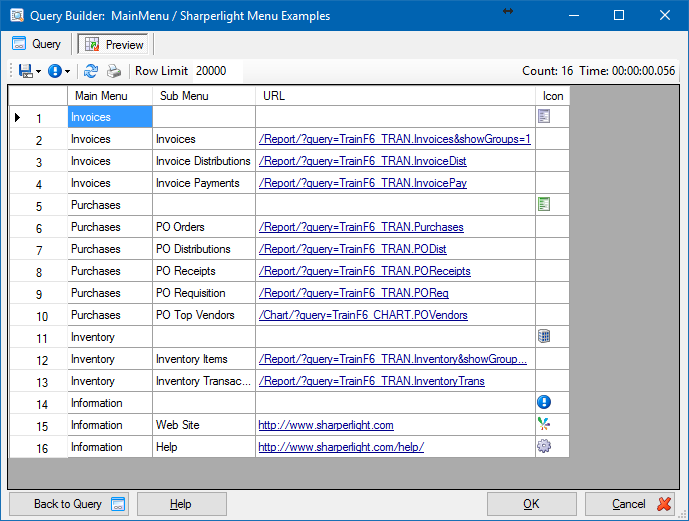Select the PO Orders cell
The height and width of the screenshot is (521, 689).
click(204, 227)
